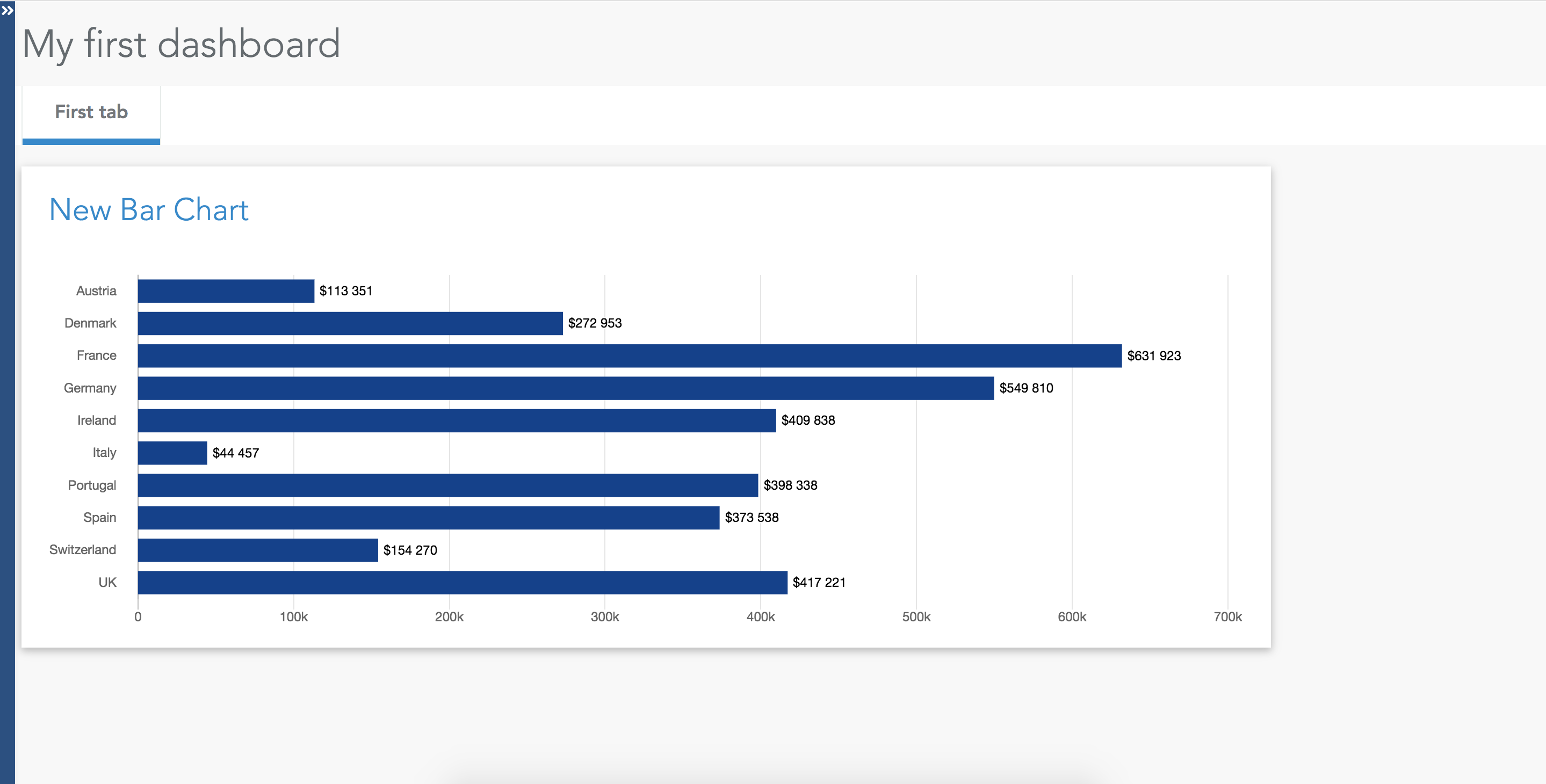Viewport: 1546px width, 784px height.
Task: Click the UK bar
Action: [x=463, y=583]
